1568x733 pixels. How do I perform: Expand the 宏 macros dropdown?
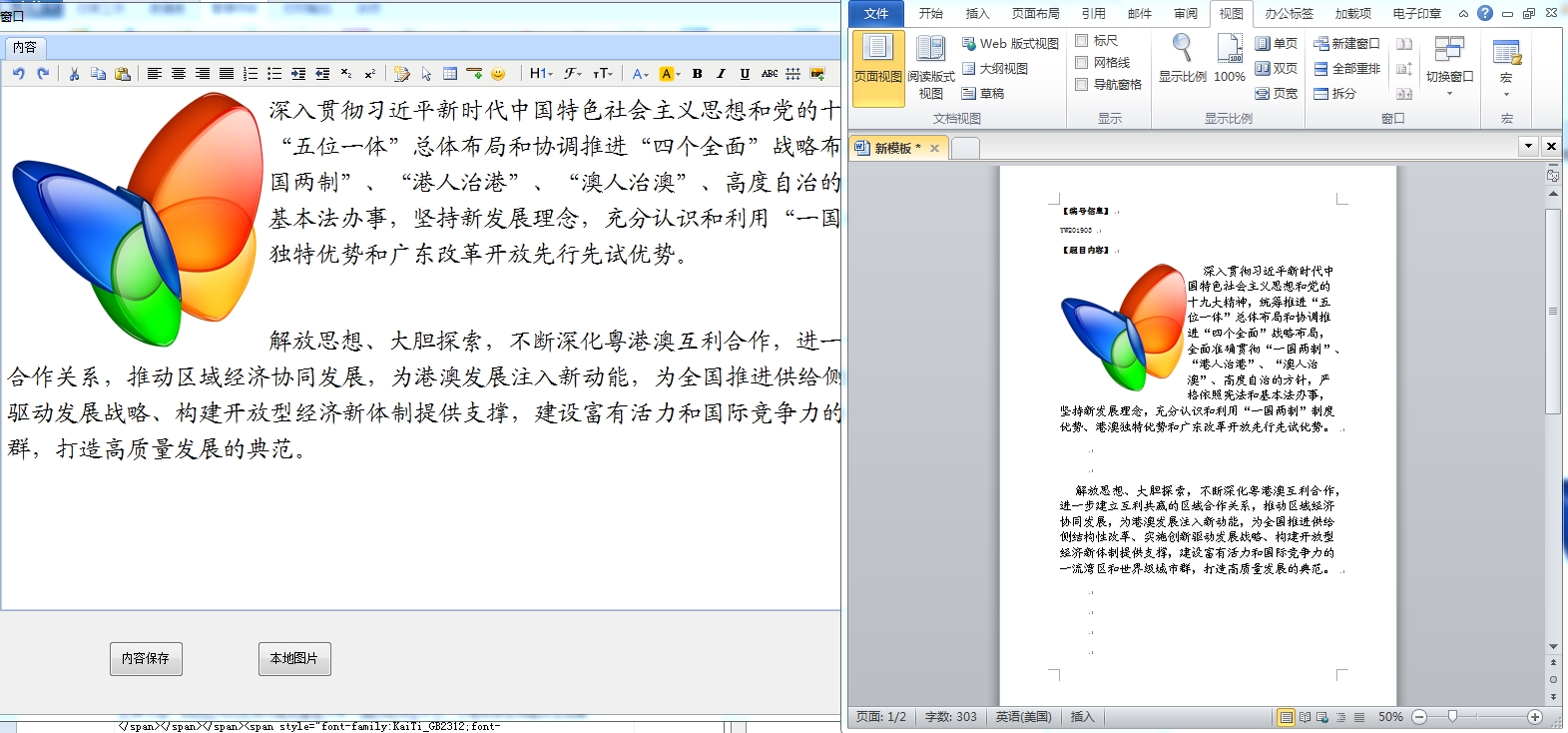click(x=1506, y=68)
